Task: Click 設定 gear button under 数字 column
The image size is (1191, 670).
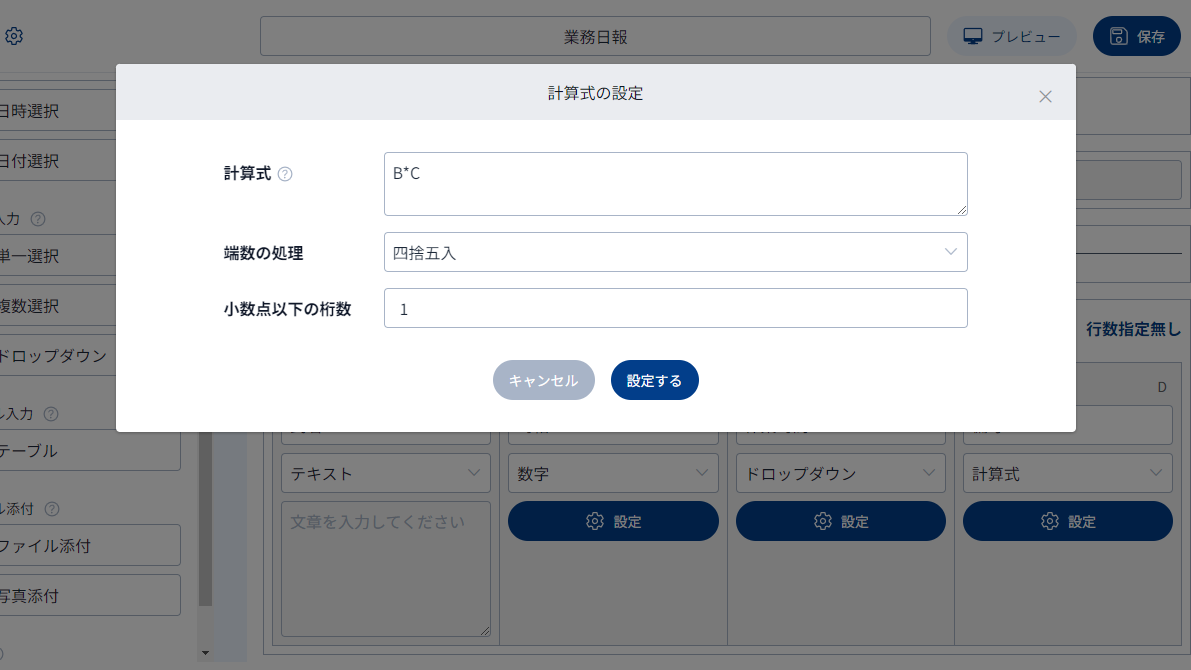Action: click(x=613, y=521)
